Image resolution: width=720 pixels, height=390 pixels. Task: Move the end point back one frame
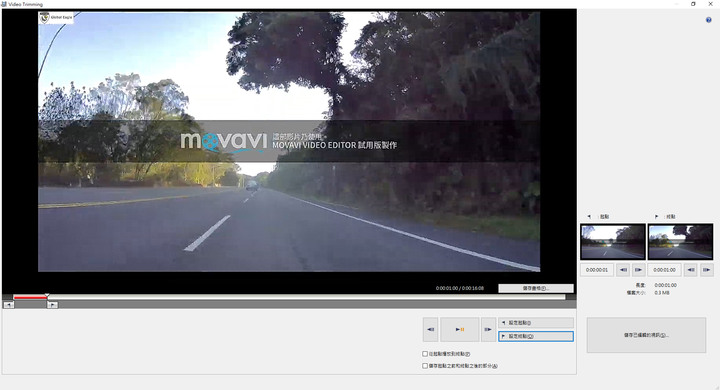pyautogui.click(x=691, y=270)
